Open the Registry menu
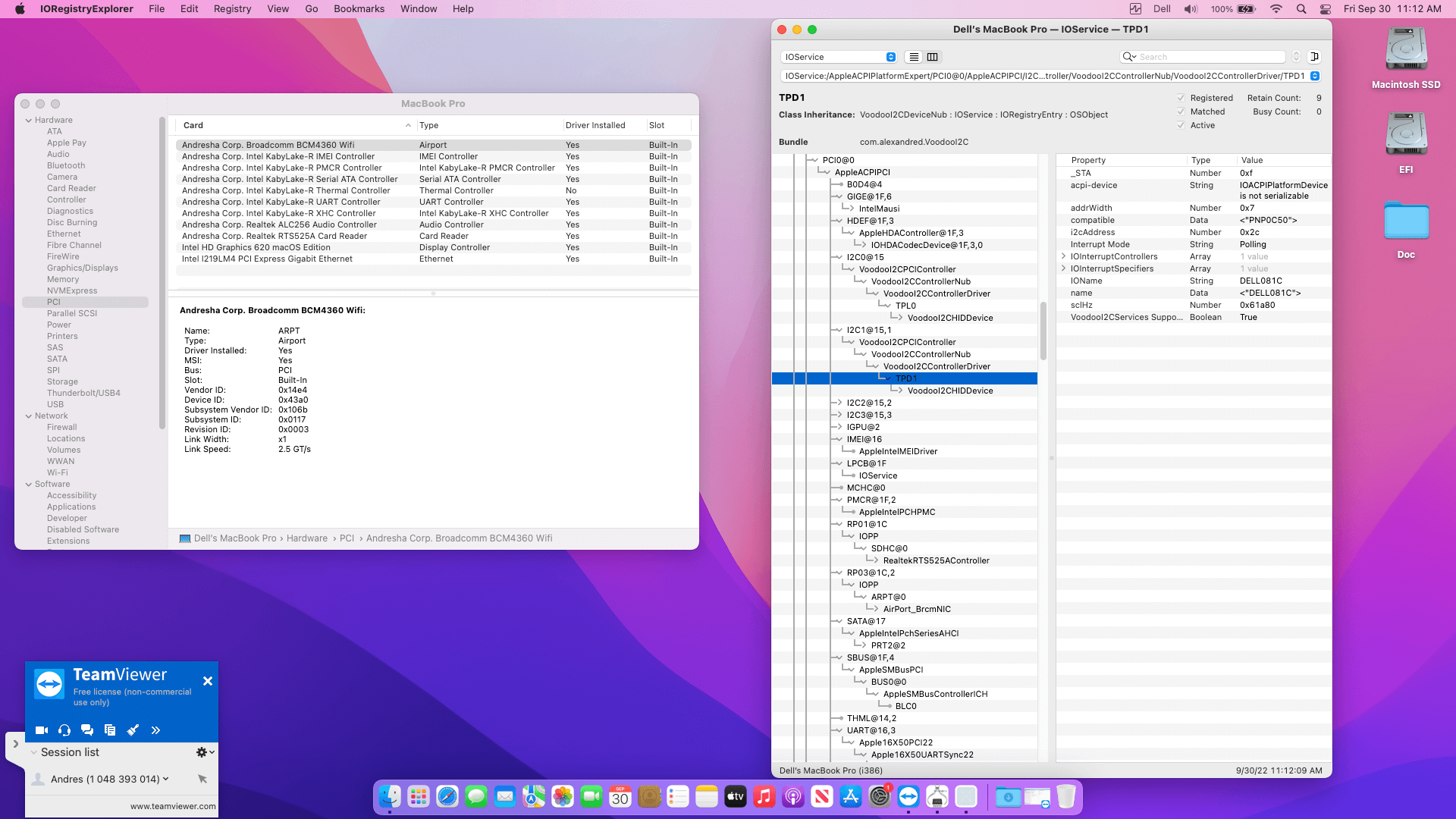Viewport: 1456px width, 819px height. pyautogui.click(x=232, y=9)
